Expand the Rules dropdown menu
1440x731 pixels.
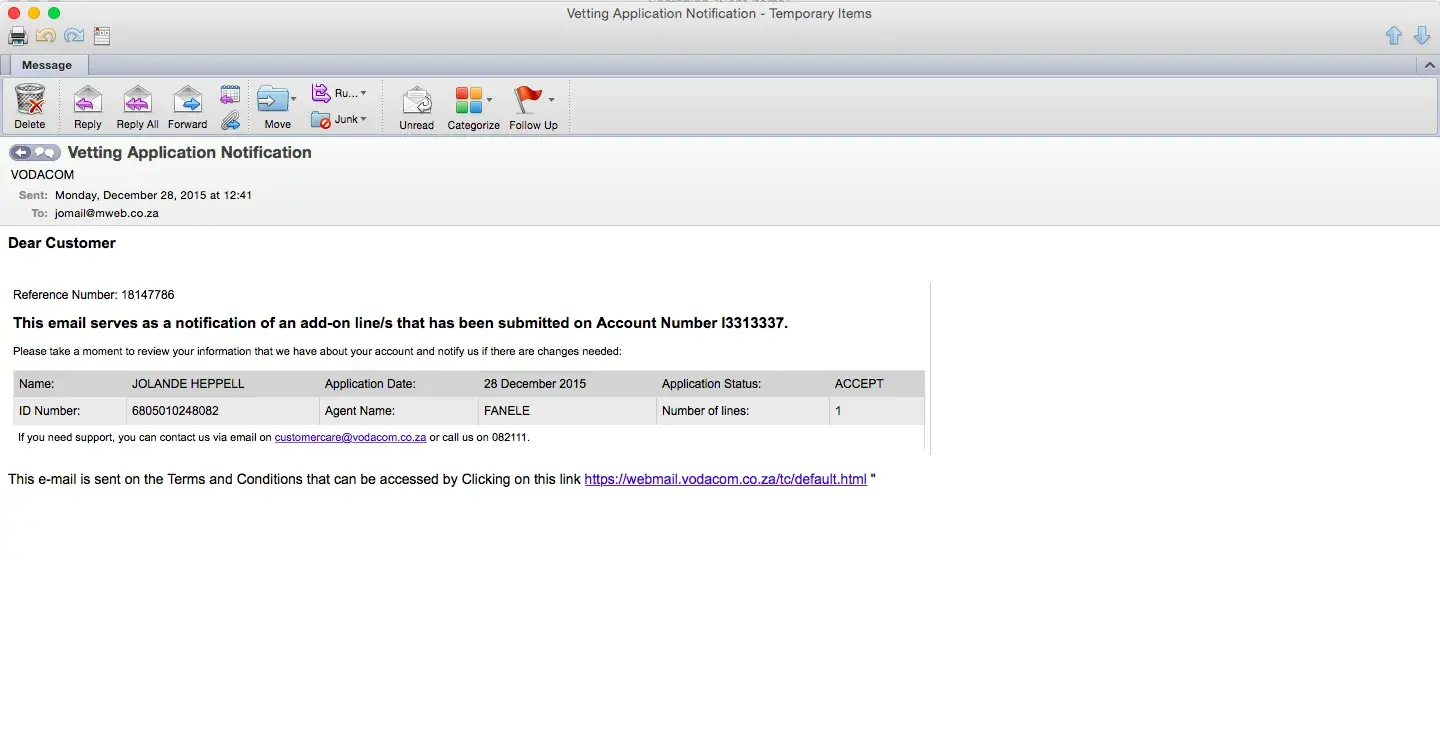362,93
